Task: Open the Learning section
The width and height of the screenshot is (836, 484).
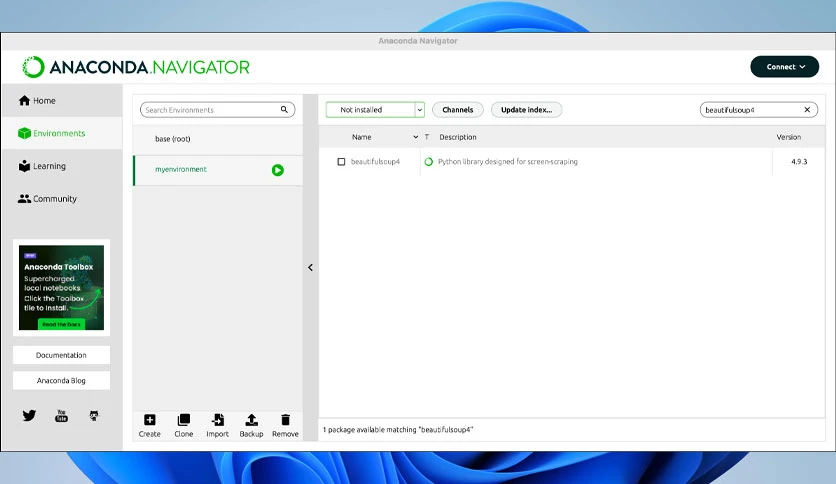Action: (61, 166)
